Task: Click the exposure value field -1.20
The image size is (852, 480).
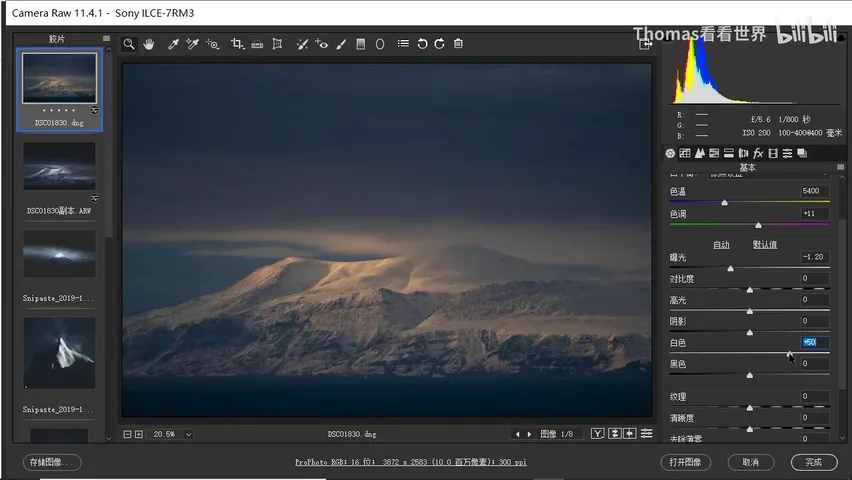Action: (x=814, y=257)
